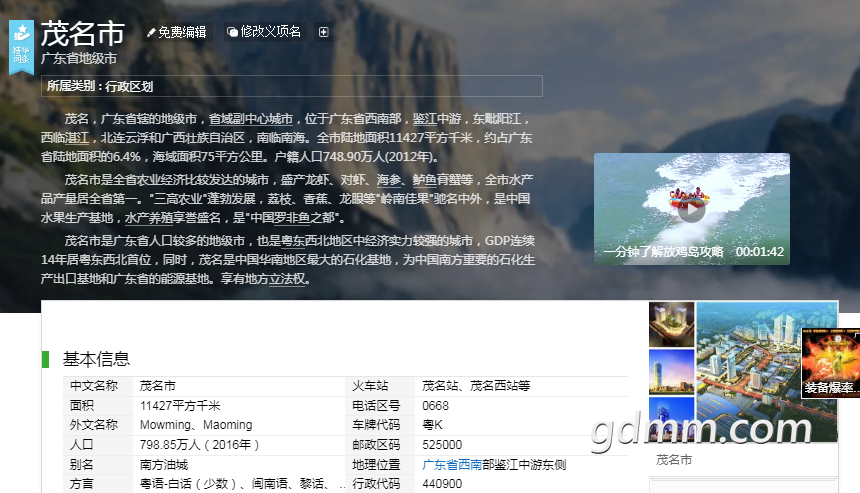Open the 省域副中心城市 link
This screenshot has width=860, height=493.
point(251,118)
